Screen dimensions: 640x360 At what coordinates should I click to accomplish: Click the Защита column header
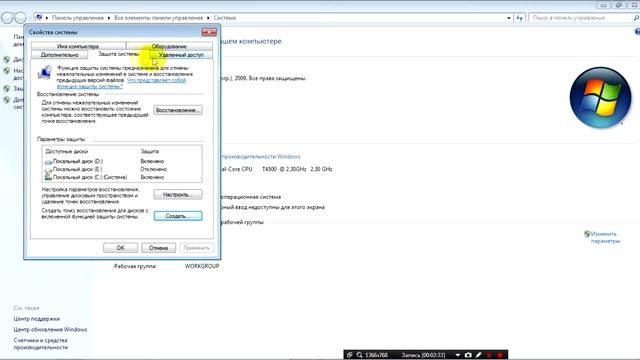[150, 151]
